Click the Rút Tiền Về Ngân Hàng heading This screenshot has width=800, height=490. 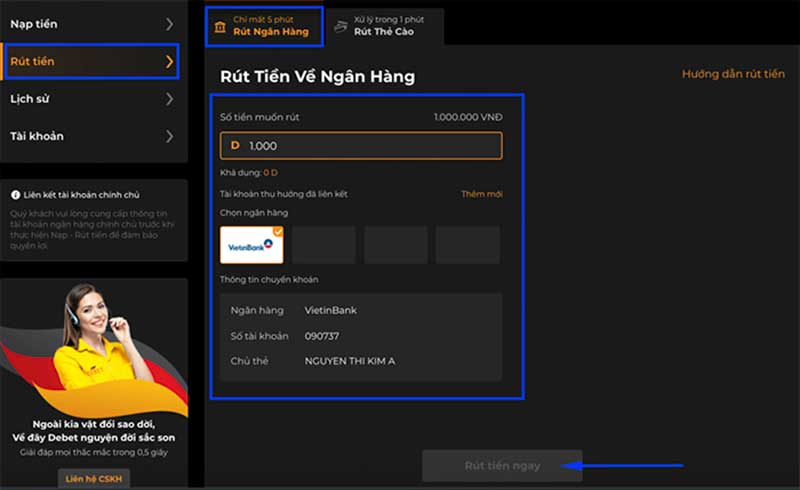pyautogui.click(x=317, y=77)
